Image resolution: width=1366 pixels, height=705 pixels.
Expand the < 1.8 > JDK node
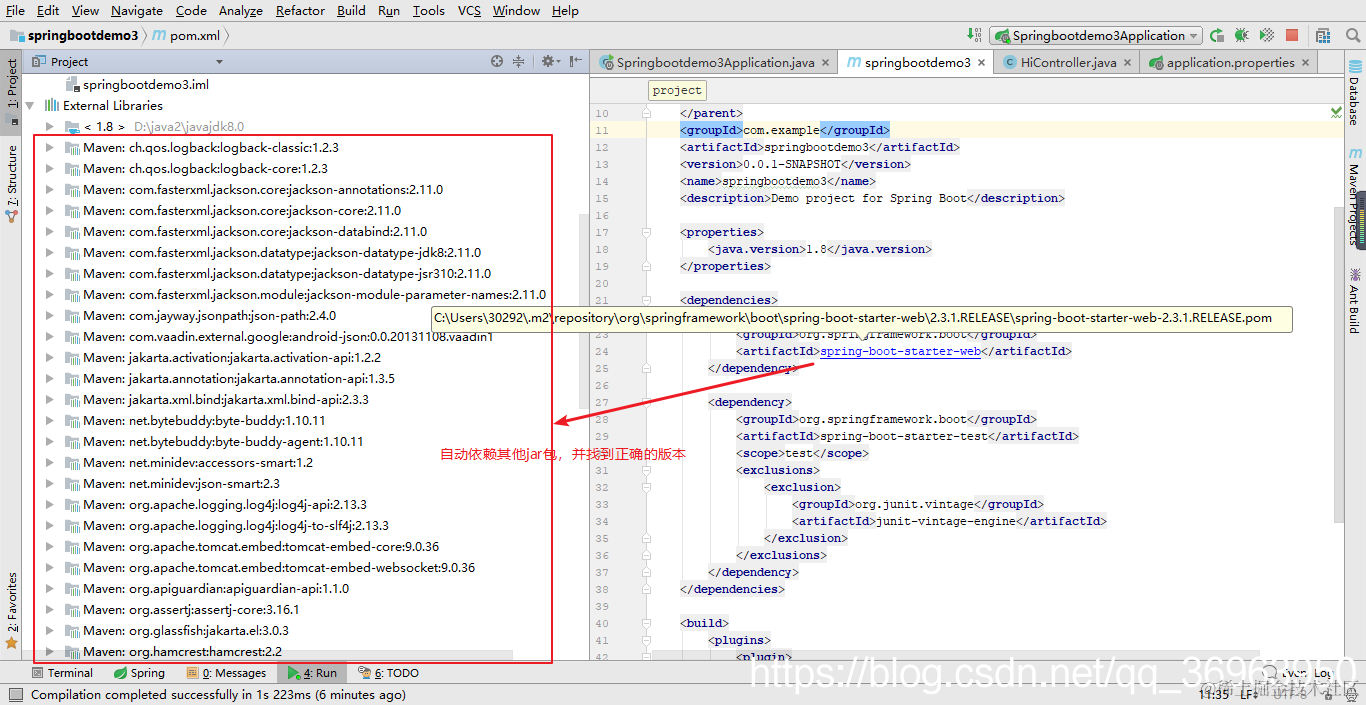click(x=50, y=126)
